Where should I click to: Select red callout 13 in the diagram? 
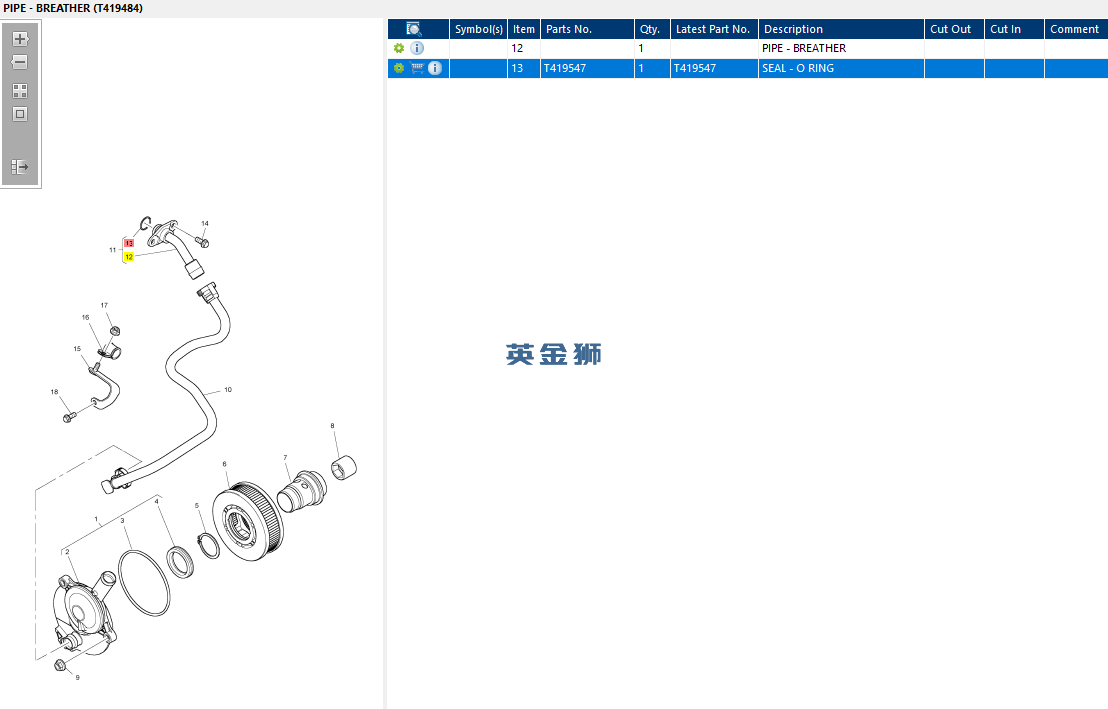tap(129, 243)
